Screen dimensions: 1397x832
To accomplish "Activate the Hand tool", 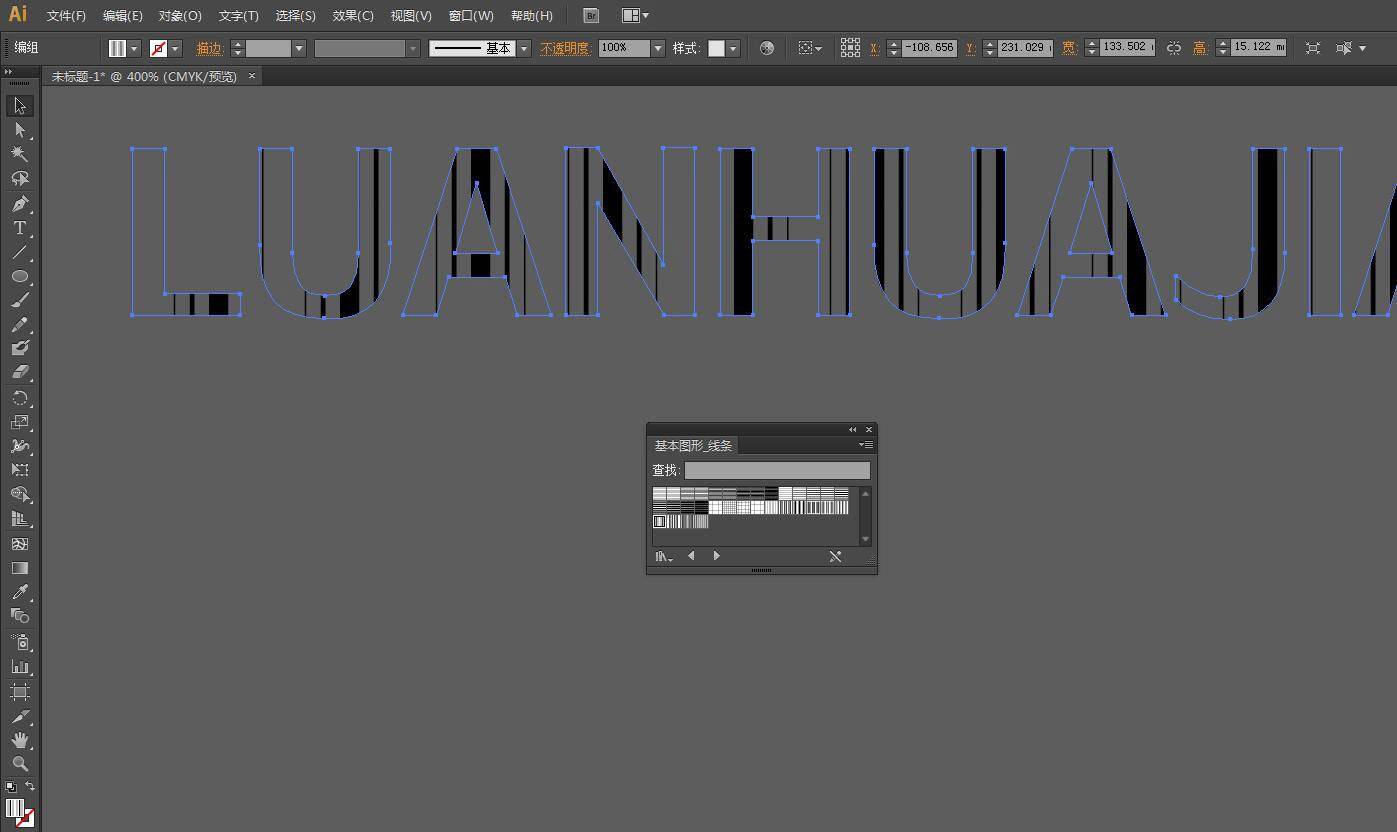I will pos(19,740).
